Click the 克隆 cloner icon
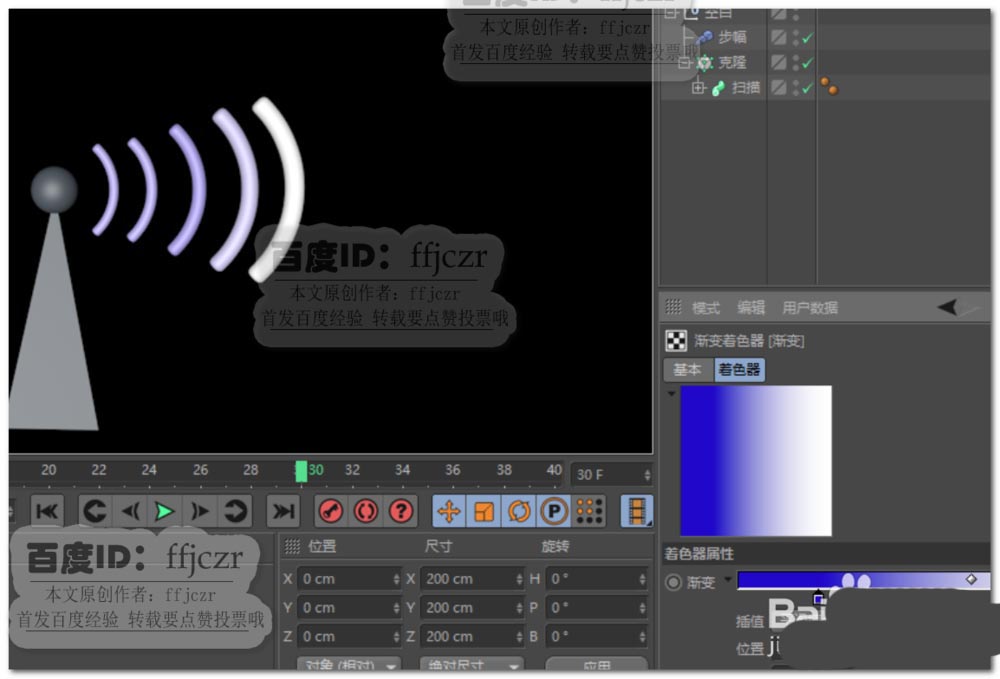Viewport: 1000px width, 679px height. 704,62
